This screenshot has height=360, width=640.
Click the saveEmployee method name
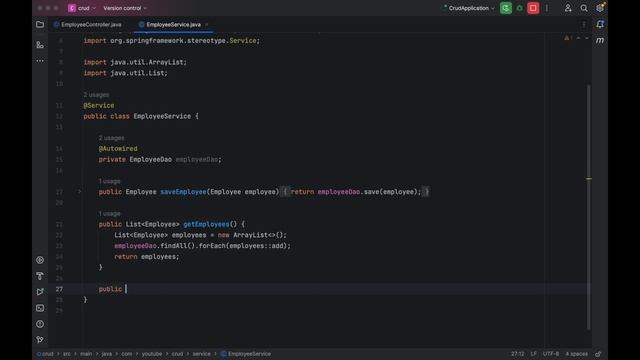pos(183,192)
